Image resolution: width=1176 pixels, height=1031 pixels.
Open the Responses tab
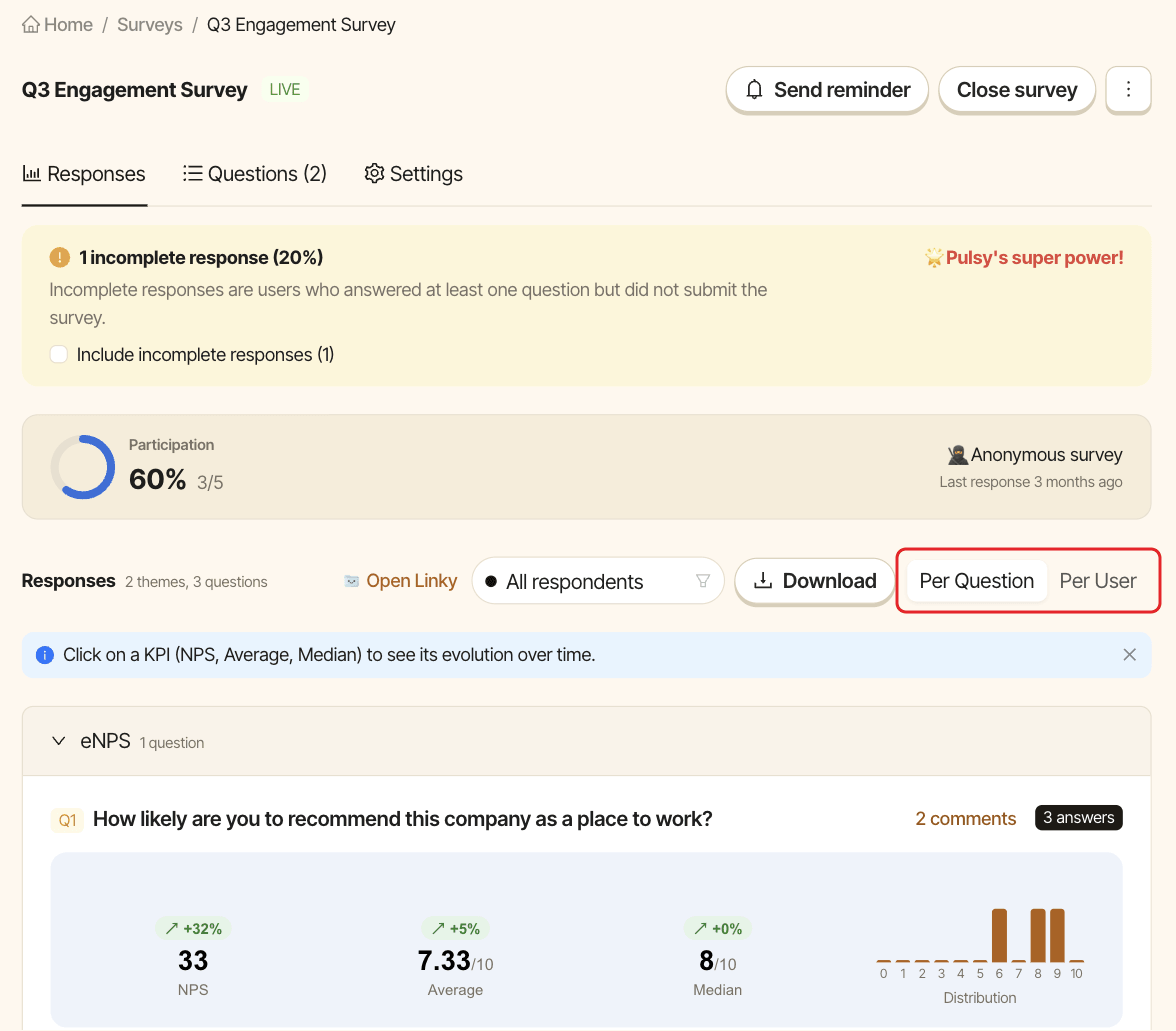click(84, 174)
